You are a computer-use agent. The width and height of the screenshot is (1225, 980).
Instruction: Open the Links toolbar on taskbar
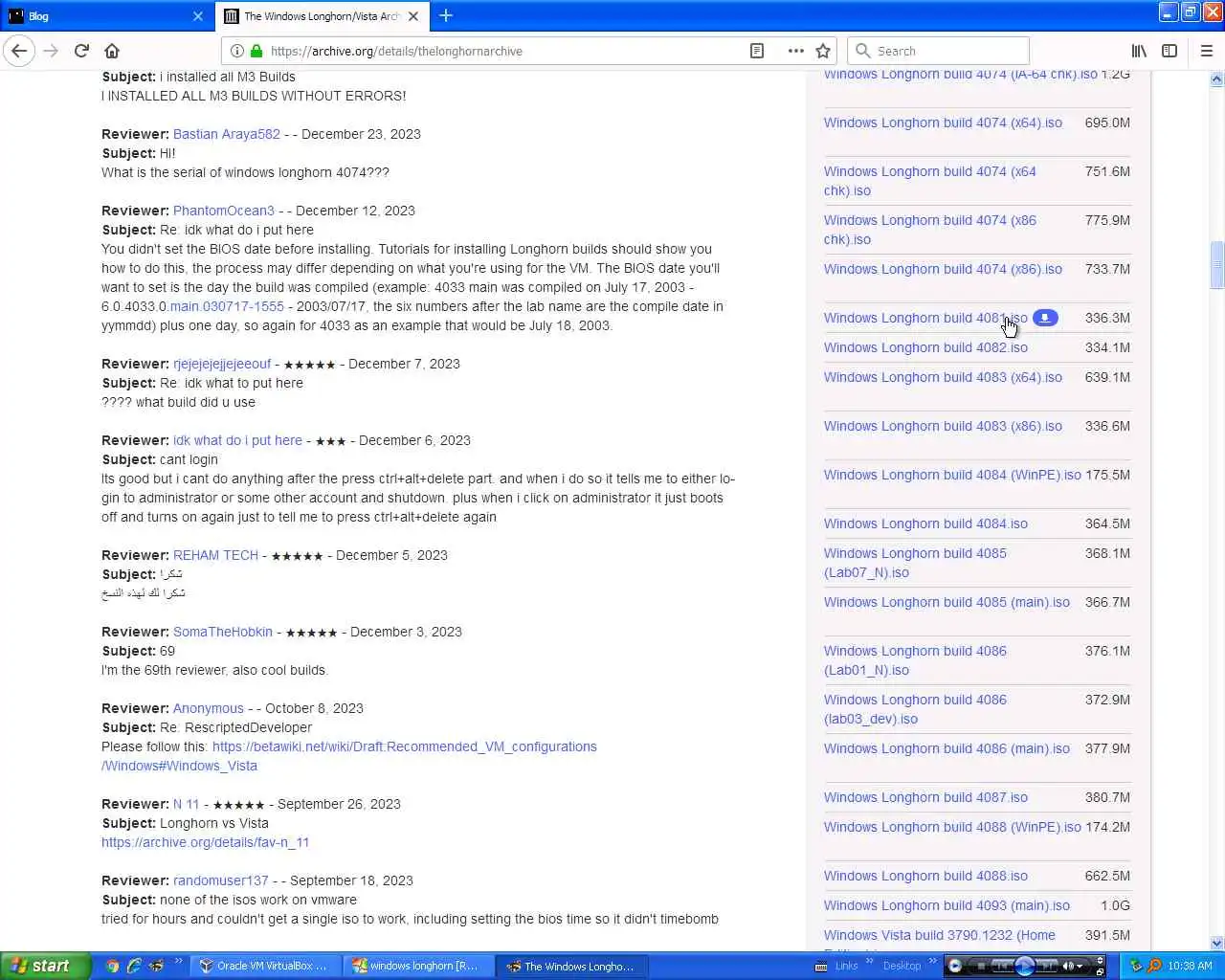pos(846,966)
